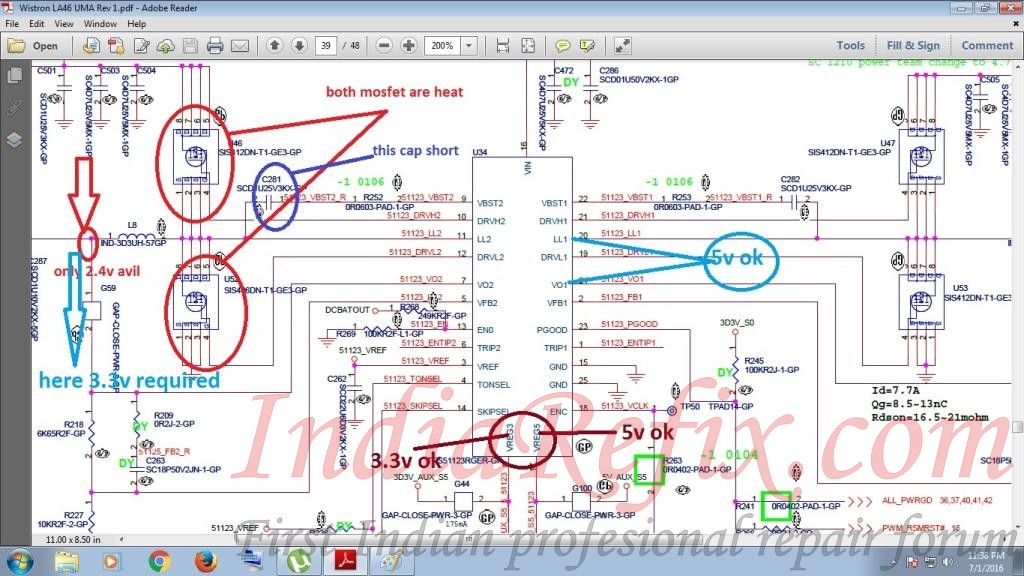The image size is (1024, 576).
Task: Click the highlight text icon
Action: [587, 46]
